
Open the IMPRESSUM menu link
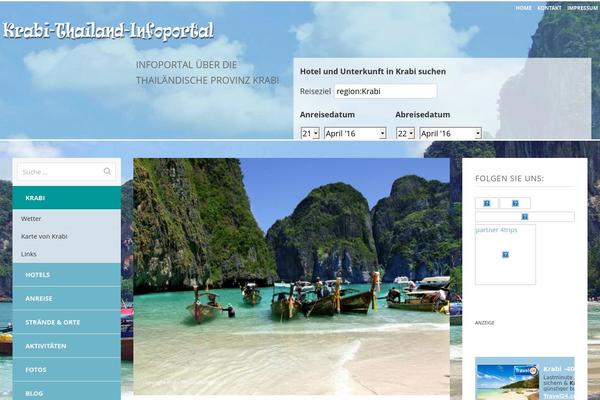click(582, 8)
